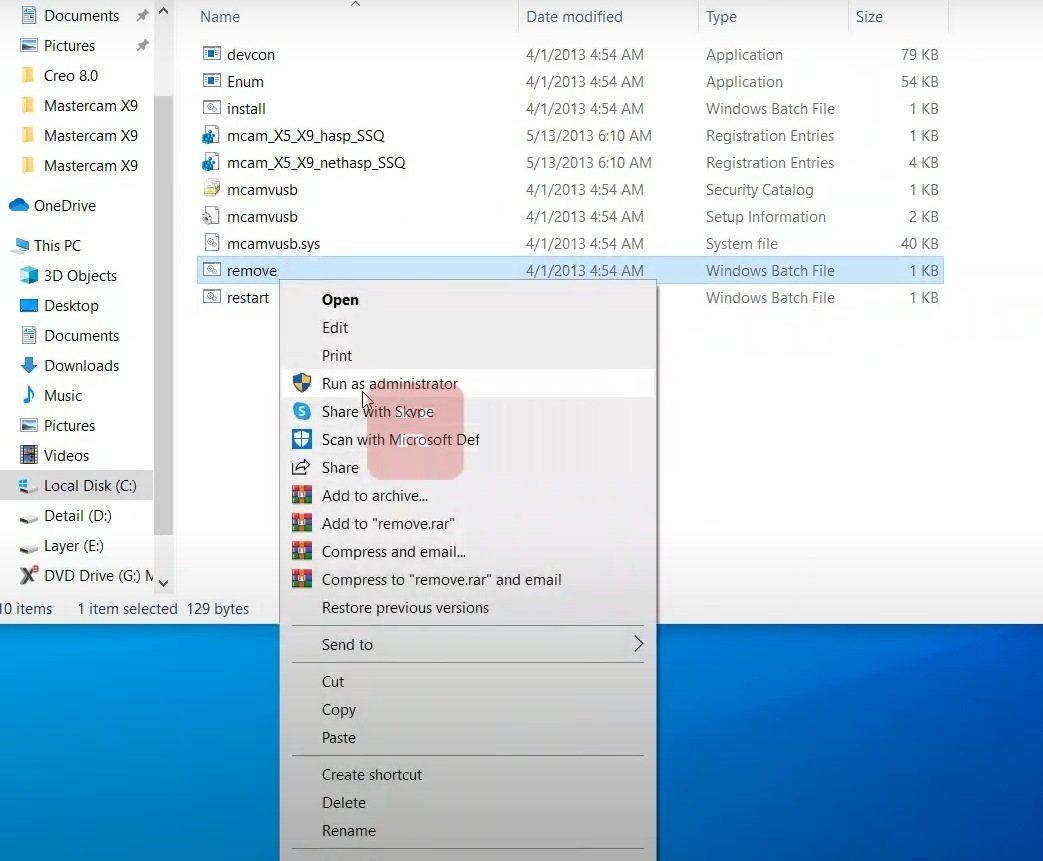
Task: Click the sidebar scroll down arrow
Action: 164,583
